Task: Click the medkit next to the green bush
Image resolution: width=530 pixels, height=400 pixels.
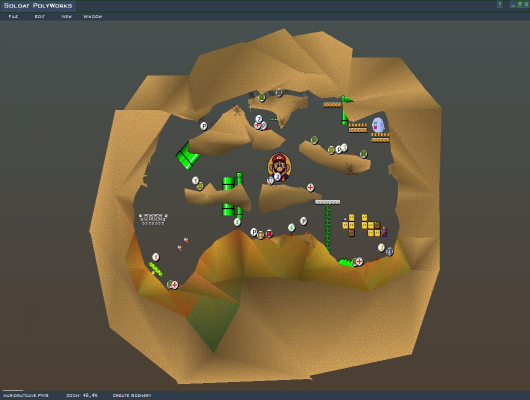Action: (359, 261)
